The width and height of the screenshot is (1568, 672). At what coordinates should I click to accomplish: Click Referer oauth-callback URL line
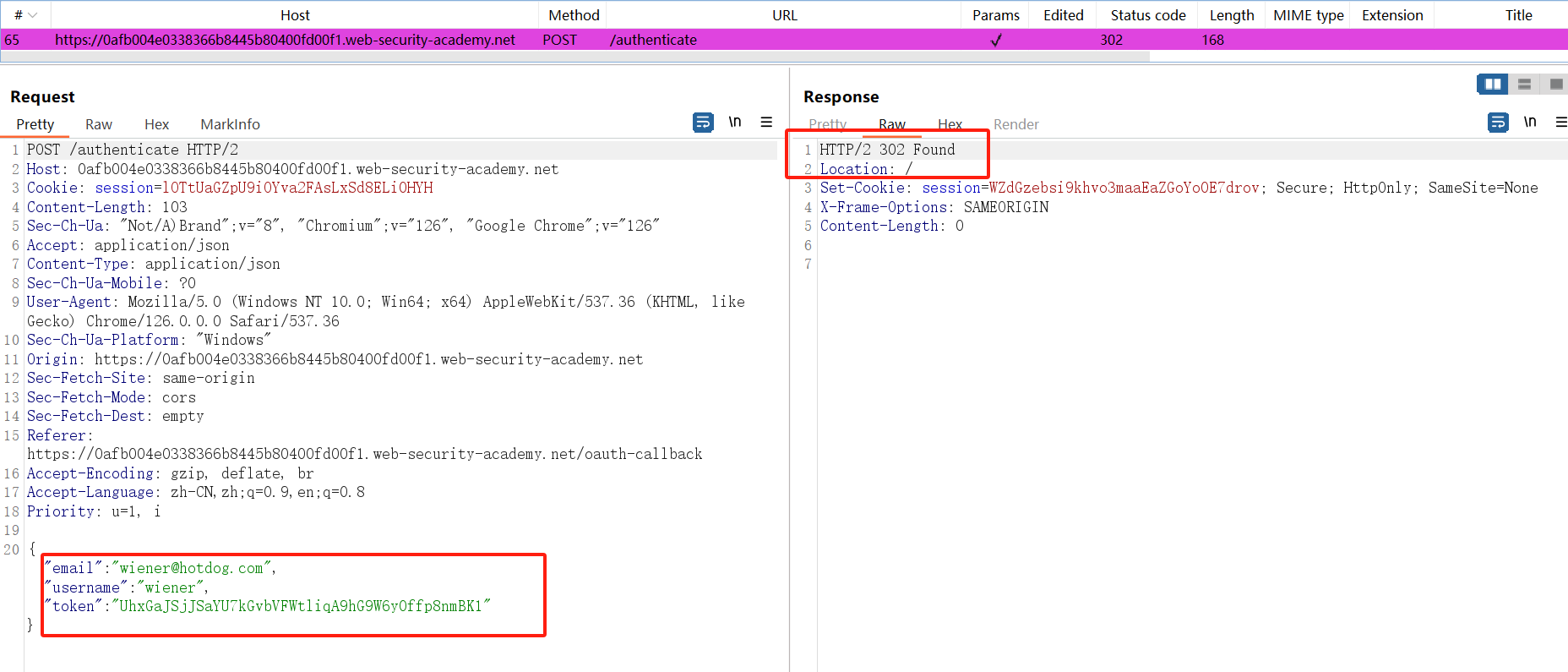(x=364, y=454)
